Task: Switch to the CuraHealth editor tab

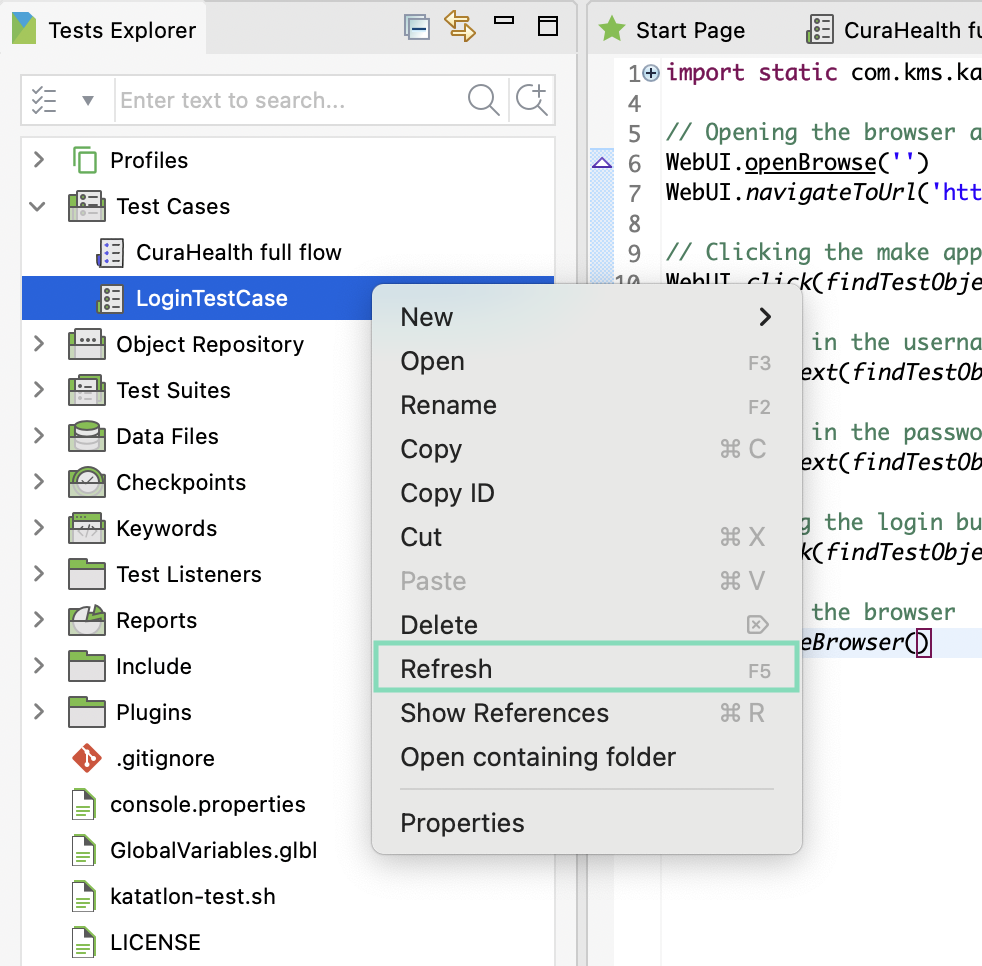Action: pyautogui.click(x=892, y=29)
